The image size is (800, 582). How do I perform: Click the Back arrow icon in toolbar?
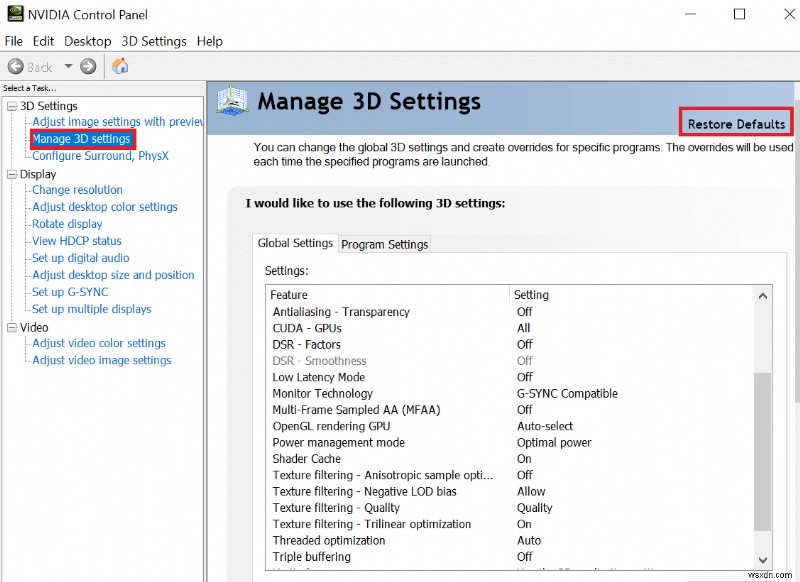tap(16, 67)
